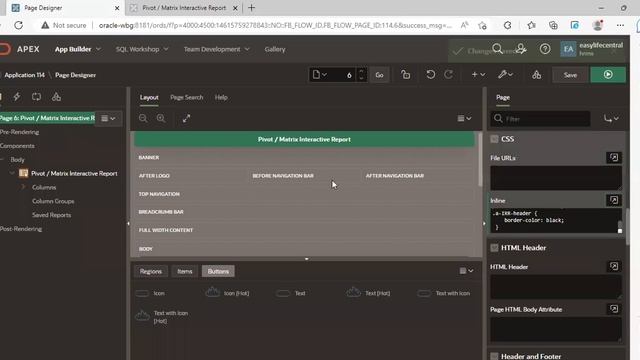Open the Help question mark menu

point(545,49)
